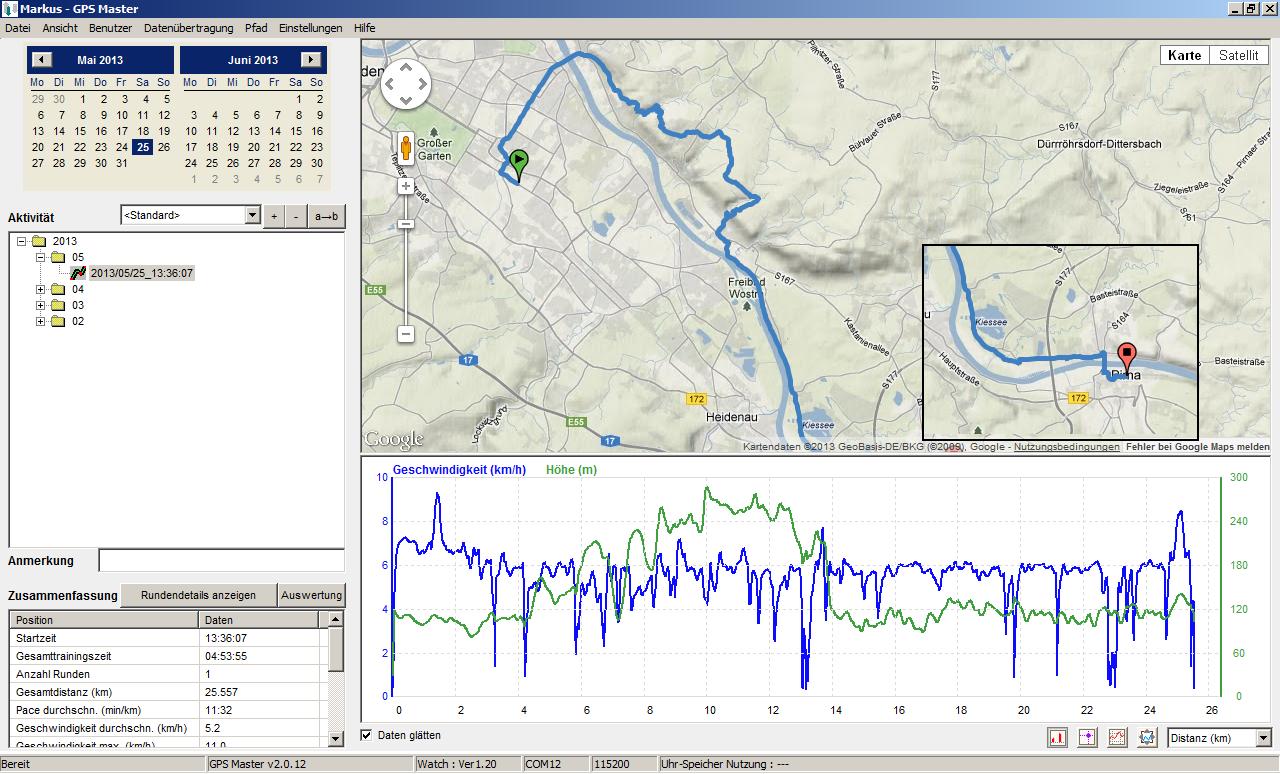This screenshot has height=774, width=1280.
Task: Expand the 02 month tree node
Action: [x=41, y=321]
